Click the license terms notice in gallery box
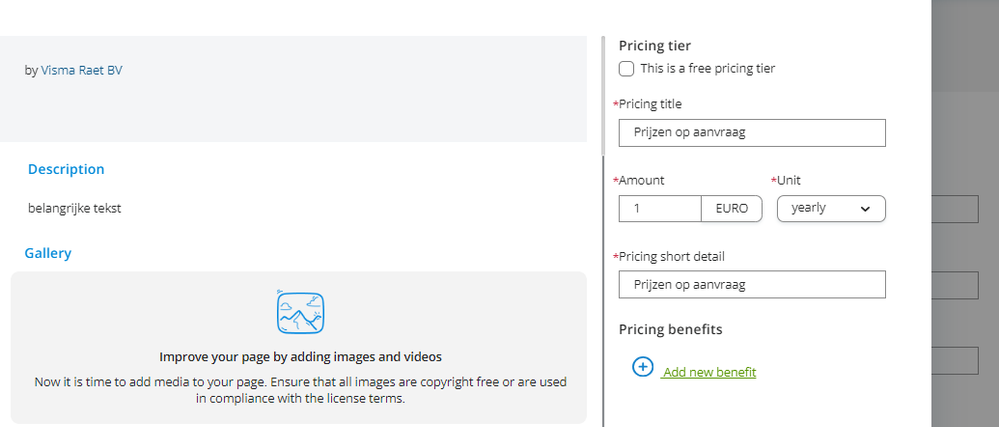Screen dimensions: 999x427 point(300,390)
